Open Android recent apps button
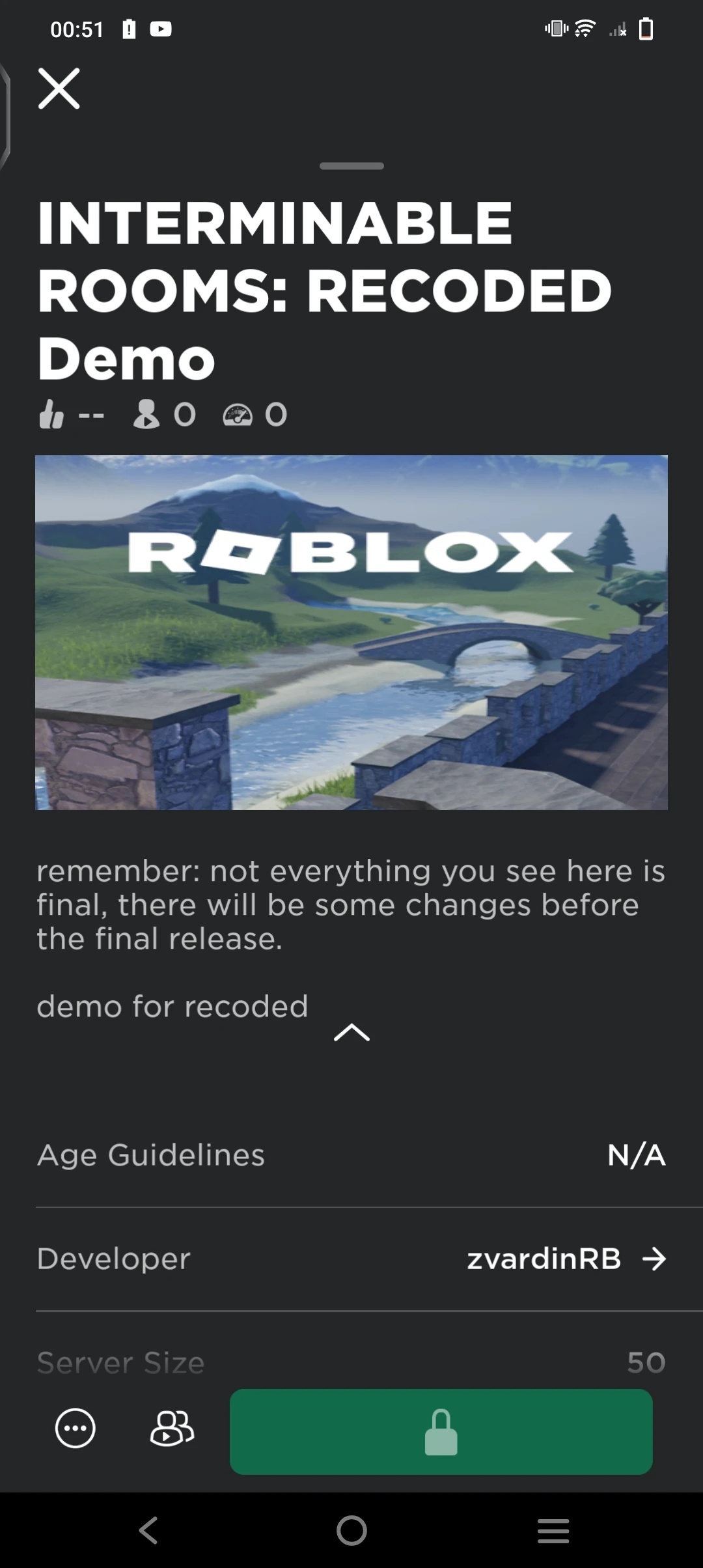The height and width of the screenshot is (1568, 703). (x=553, y=1530)
